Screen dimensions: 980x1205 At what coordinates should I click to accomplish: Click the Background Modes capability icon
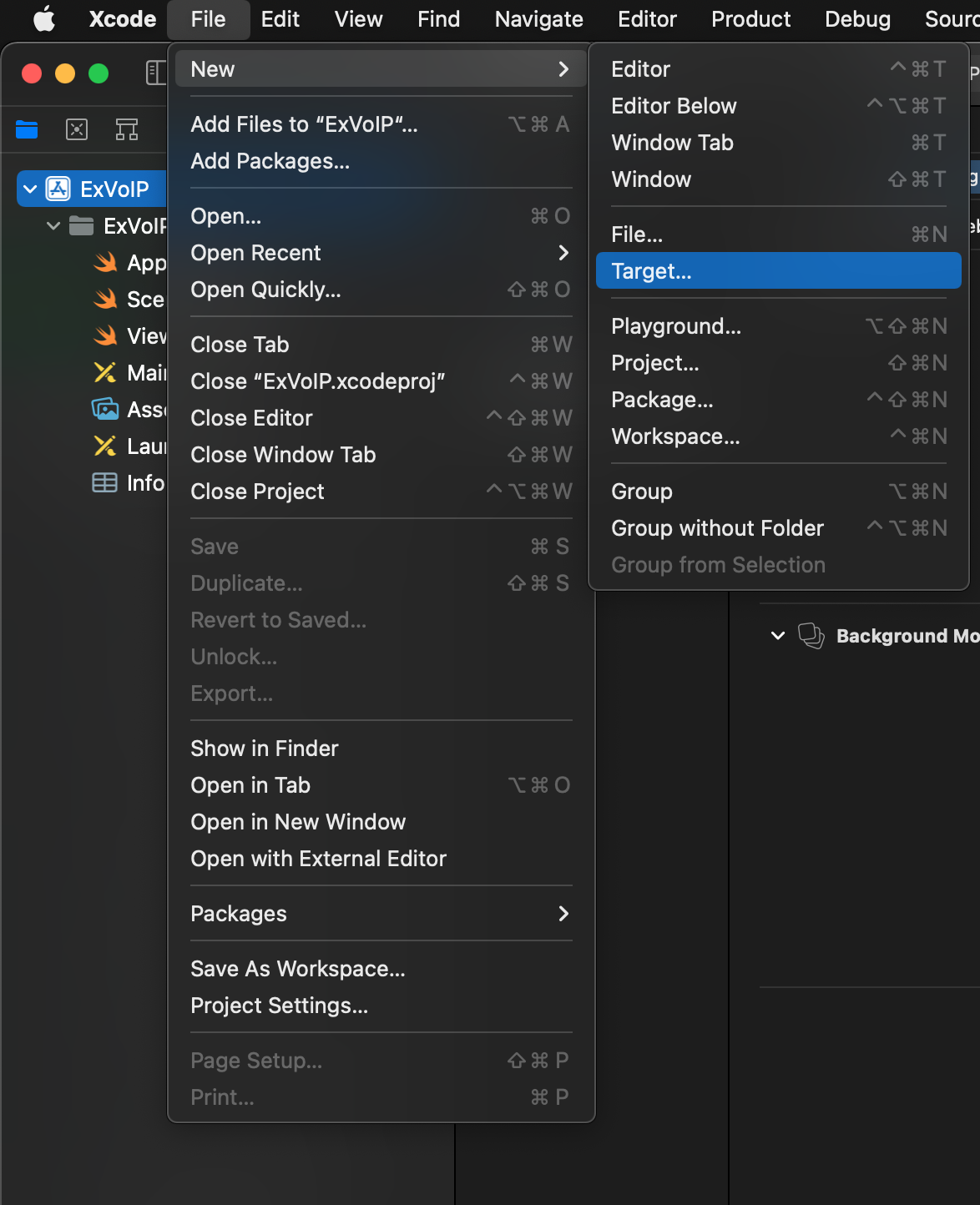point(811,636)
